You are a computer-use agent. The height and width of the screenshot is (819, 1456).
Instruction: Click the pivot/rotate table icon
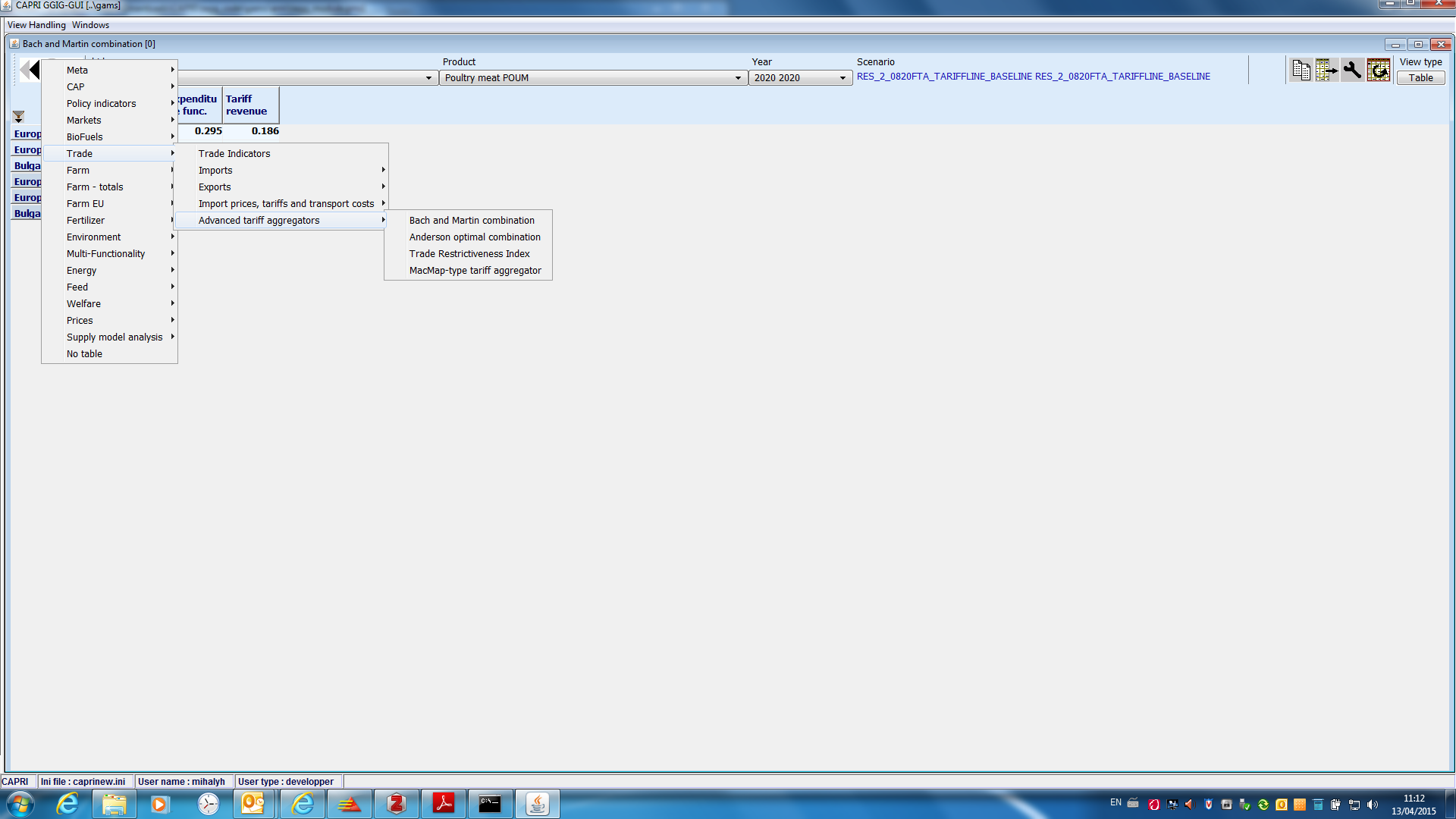pos(1378,71)
